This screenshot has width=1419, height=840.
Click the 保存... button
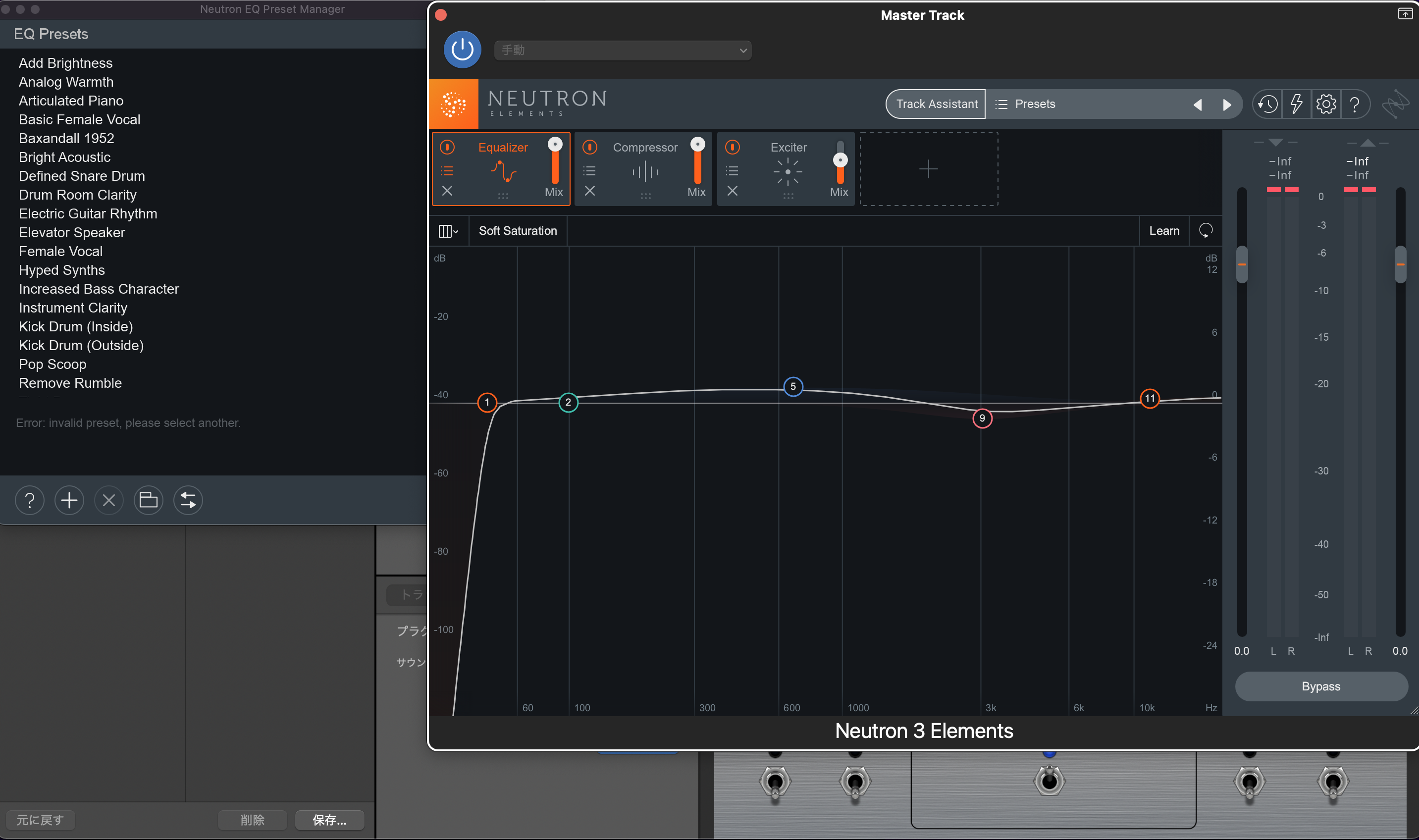click(329, 820)
